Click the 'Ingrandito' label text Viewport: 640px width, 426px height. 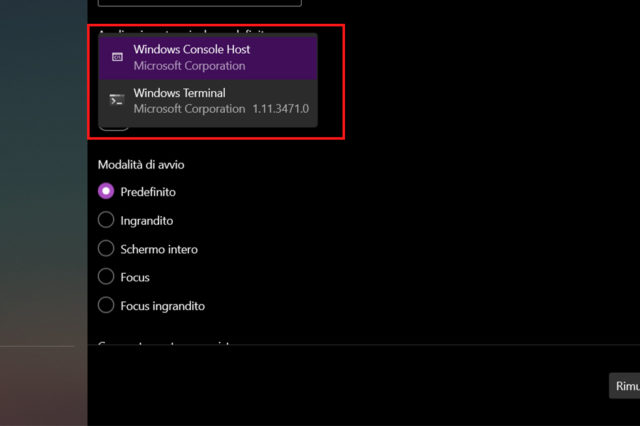tap(147, 220)
